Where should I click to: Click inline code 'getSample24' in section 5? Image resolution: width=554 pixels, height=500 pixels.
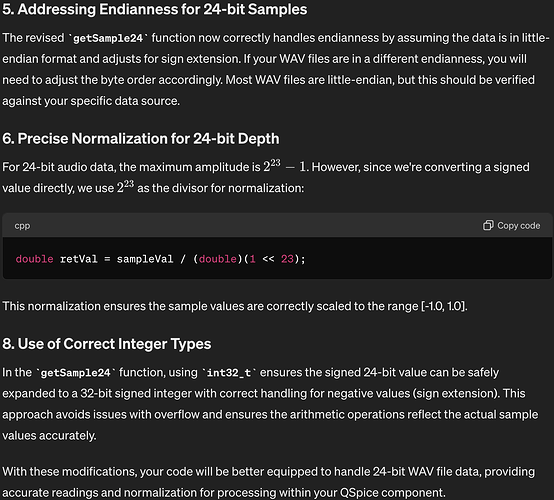pyautogui.click(x=108, y=38)
